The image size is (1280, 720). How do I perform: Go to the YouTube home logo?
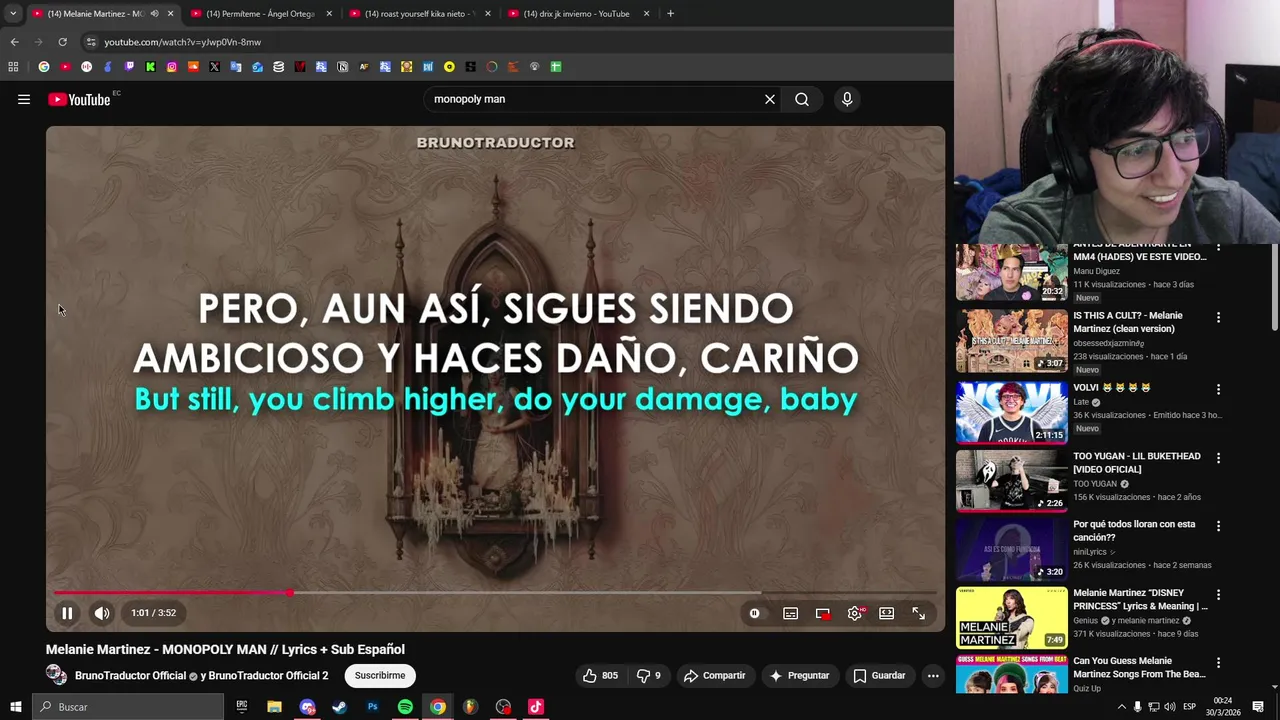click(x=79, y=99)
